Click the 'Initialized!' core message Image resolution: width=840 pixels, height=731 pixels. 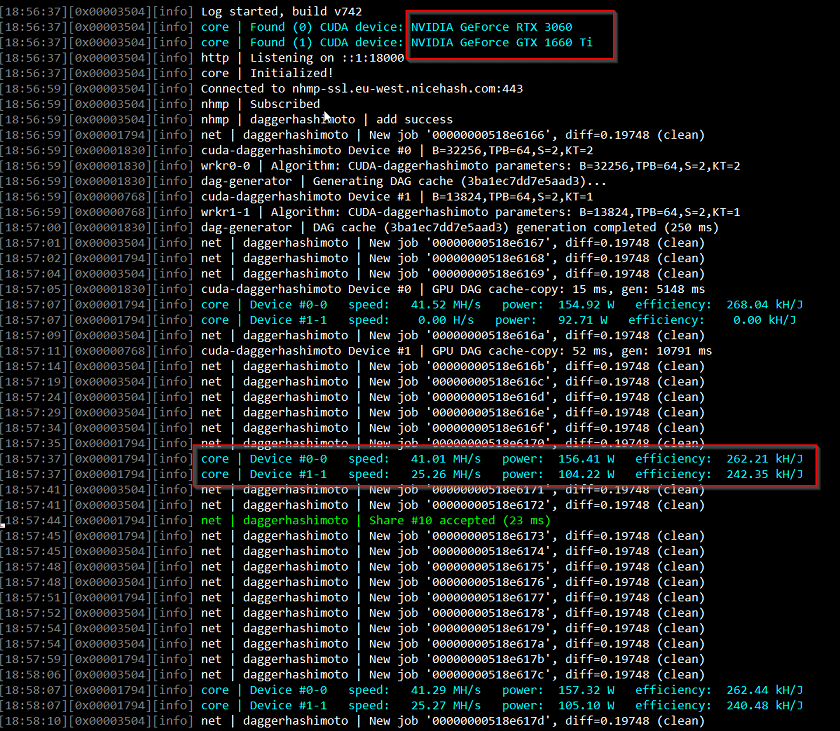tap(291, 73)
